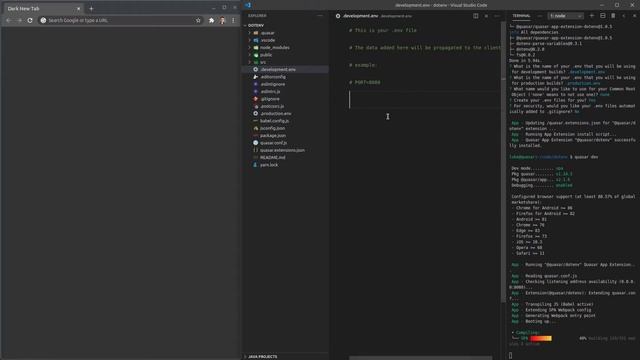The width and height of the screenshot is (640, 360).
Task: Open the yarn.lock file
Action: 269,165
